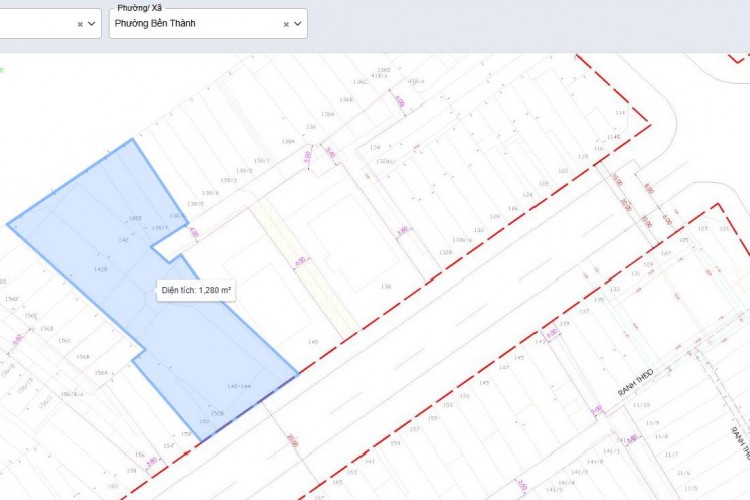Click parcel number 138 on the map
The height and width of the screenshot is (500, 750).
(x=384, y=286)
